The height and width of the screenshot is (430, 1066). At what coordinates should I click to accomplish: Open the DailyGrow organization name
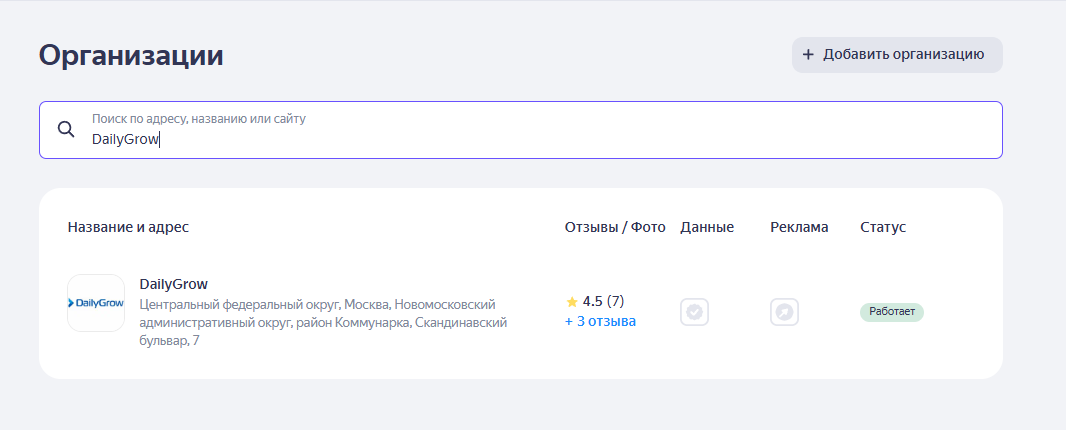coord(173,284)
